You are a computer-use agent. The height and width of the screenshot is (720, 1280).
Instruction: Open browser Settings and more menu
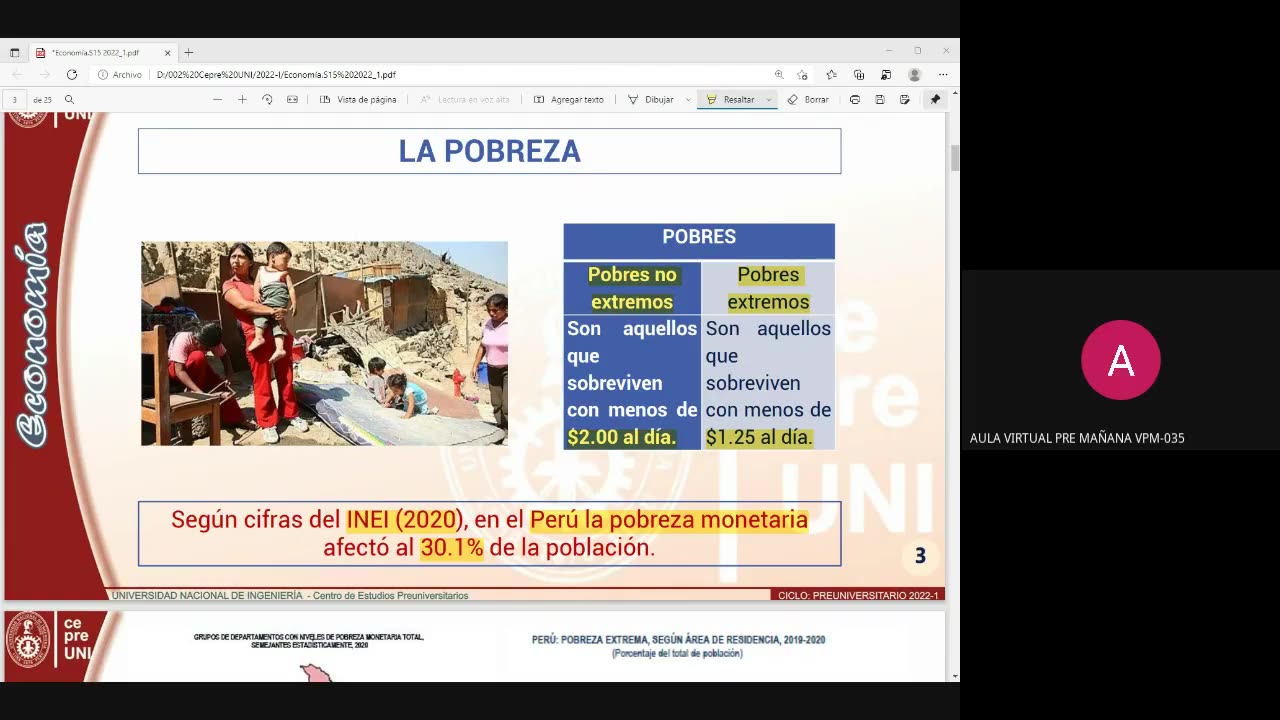(942, 75)
